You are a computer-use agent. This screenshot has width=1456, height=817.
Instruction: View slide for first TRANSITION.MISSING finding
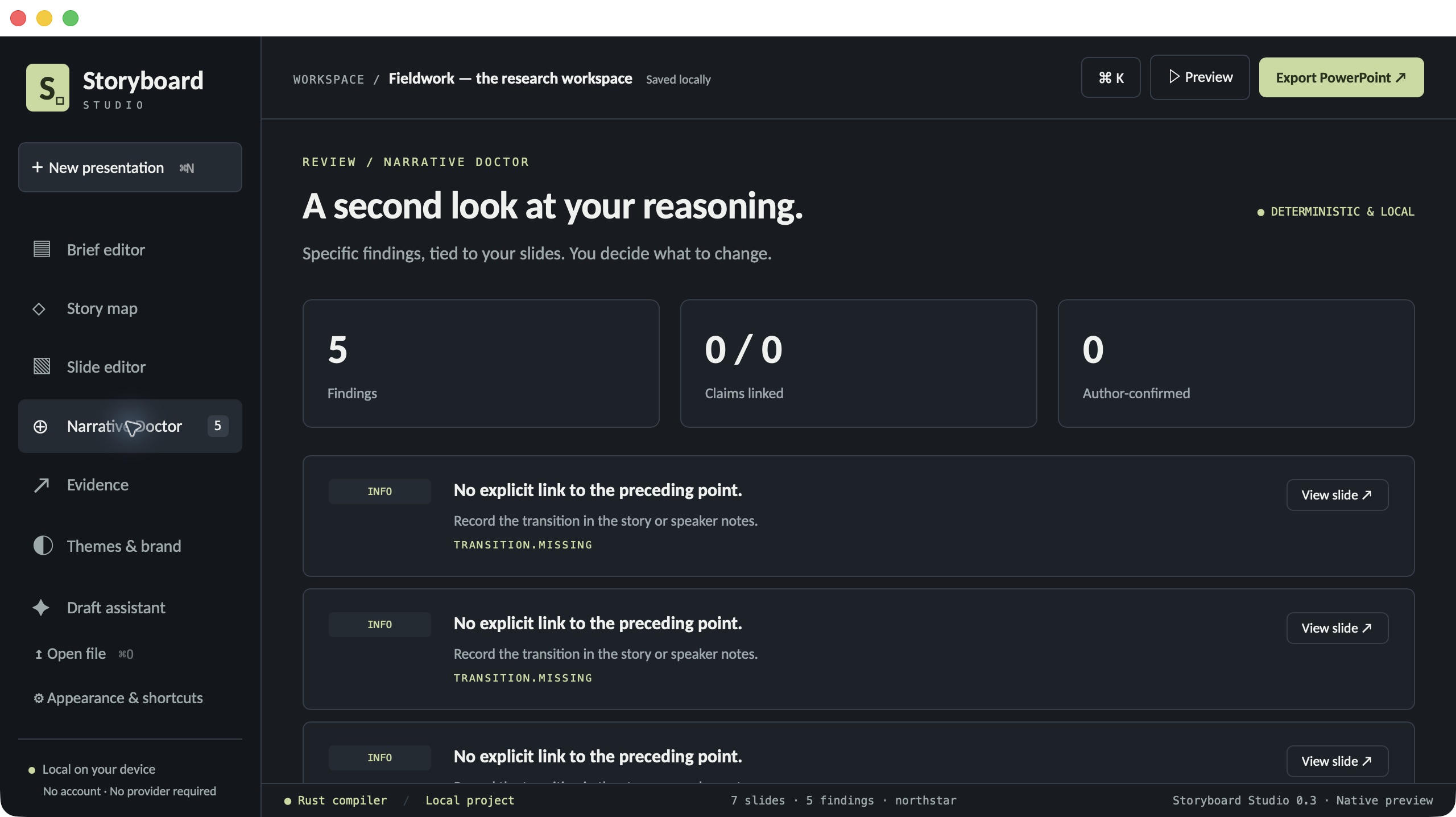coord(1337,495)
